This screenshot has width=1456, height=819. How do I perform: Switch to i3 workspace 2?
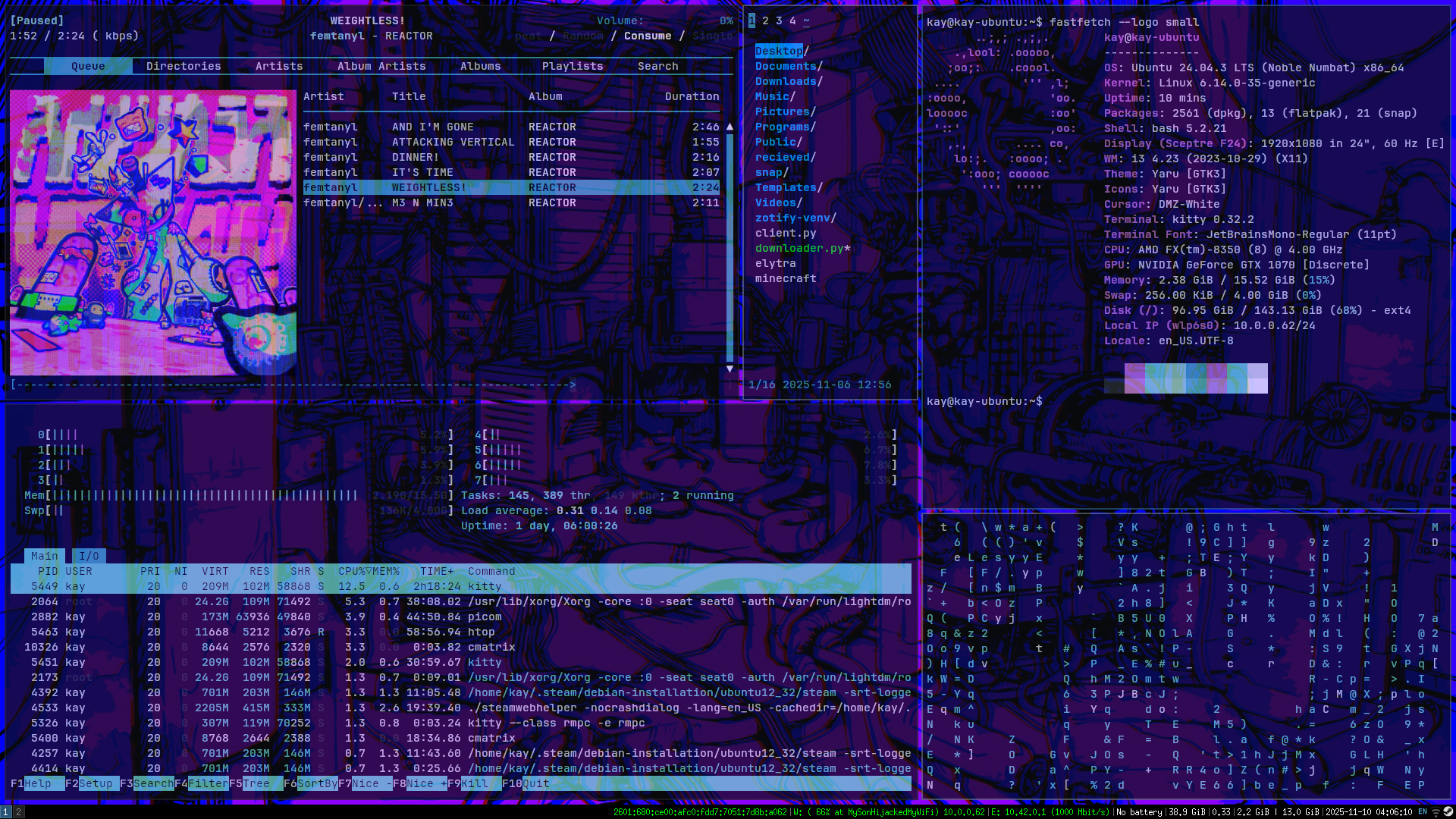tap(19, 812)
